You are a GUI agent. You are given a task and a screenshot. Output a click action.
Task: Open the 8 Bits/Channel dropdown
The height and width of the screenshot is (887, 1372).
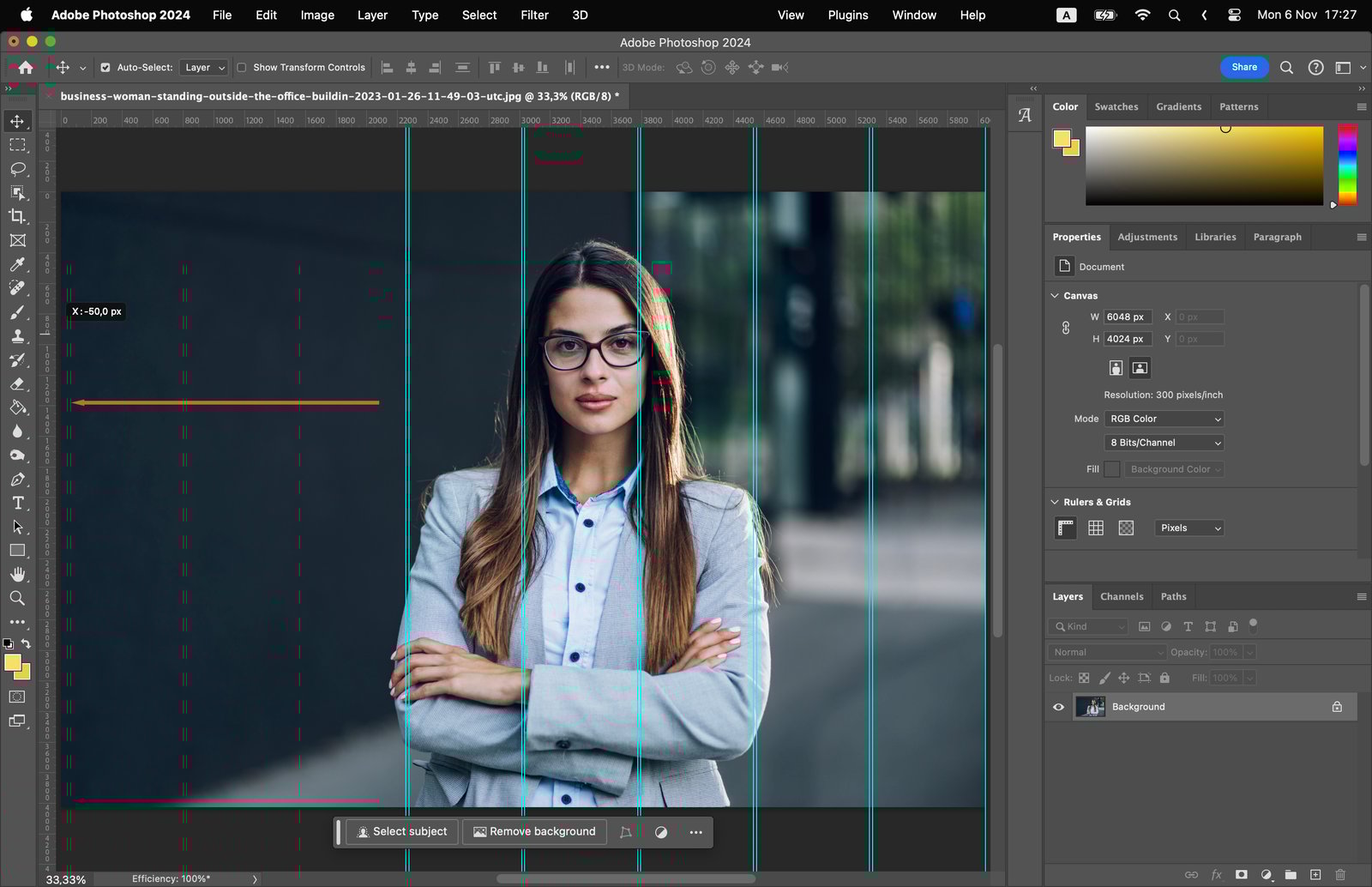[1164, 443]
